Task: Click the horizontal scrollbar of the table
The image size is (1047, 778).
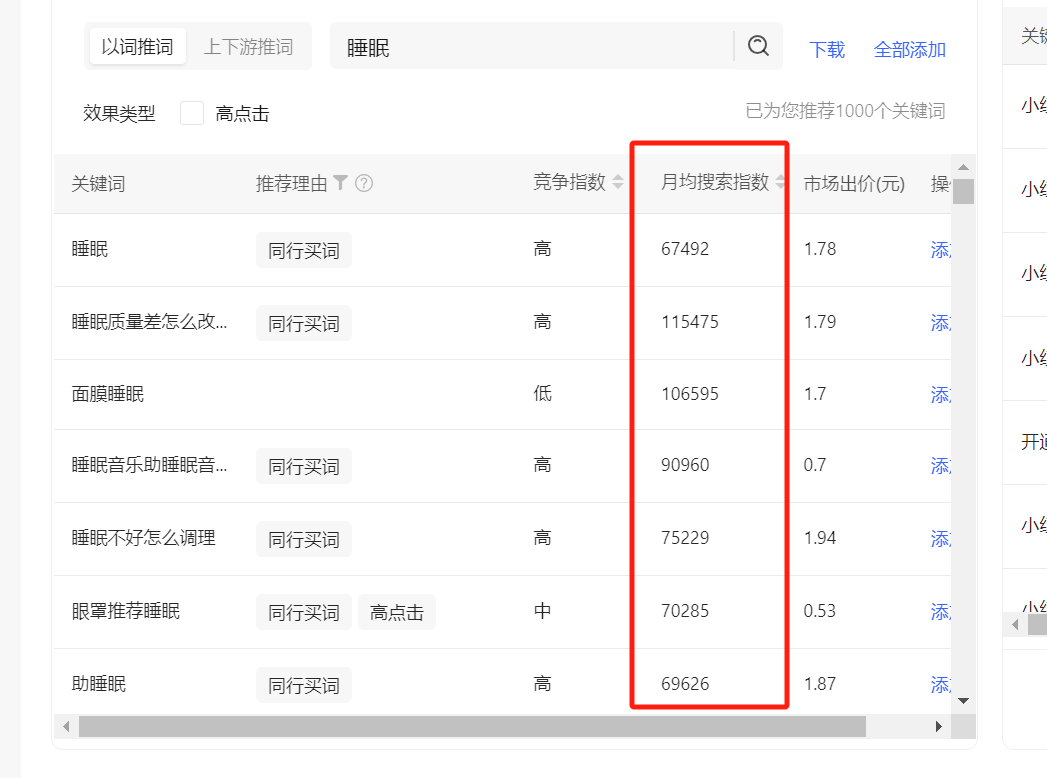Action: click(x=472, y=726)
